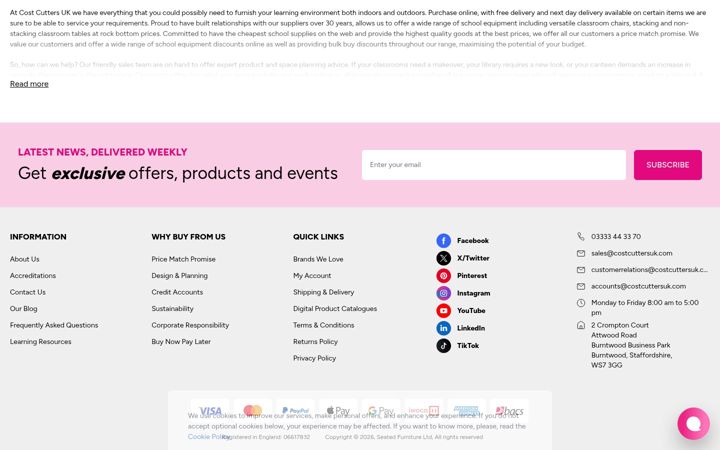Viewport: 720px width, 450px height.
Task: Open the Design & Planning link
Action: 180,276
